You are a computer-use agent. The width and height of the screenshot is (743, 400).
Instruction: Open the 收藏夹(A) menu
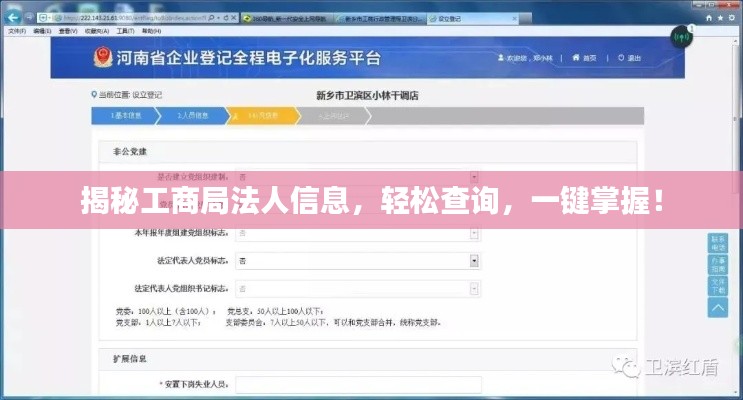97,31
